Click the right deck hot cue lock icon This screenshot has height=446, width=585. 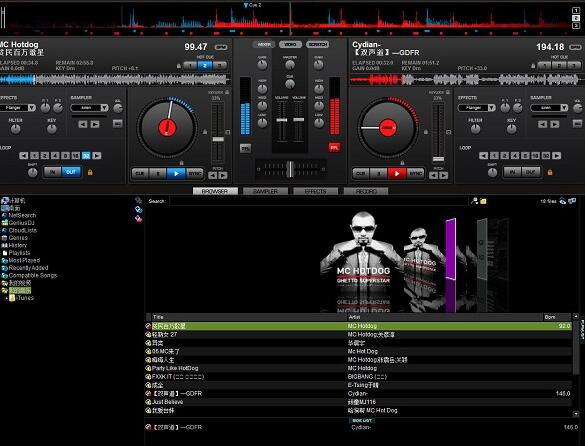pos(533,66)
